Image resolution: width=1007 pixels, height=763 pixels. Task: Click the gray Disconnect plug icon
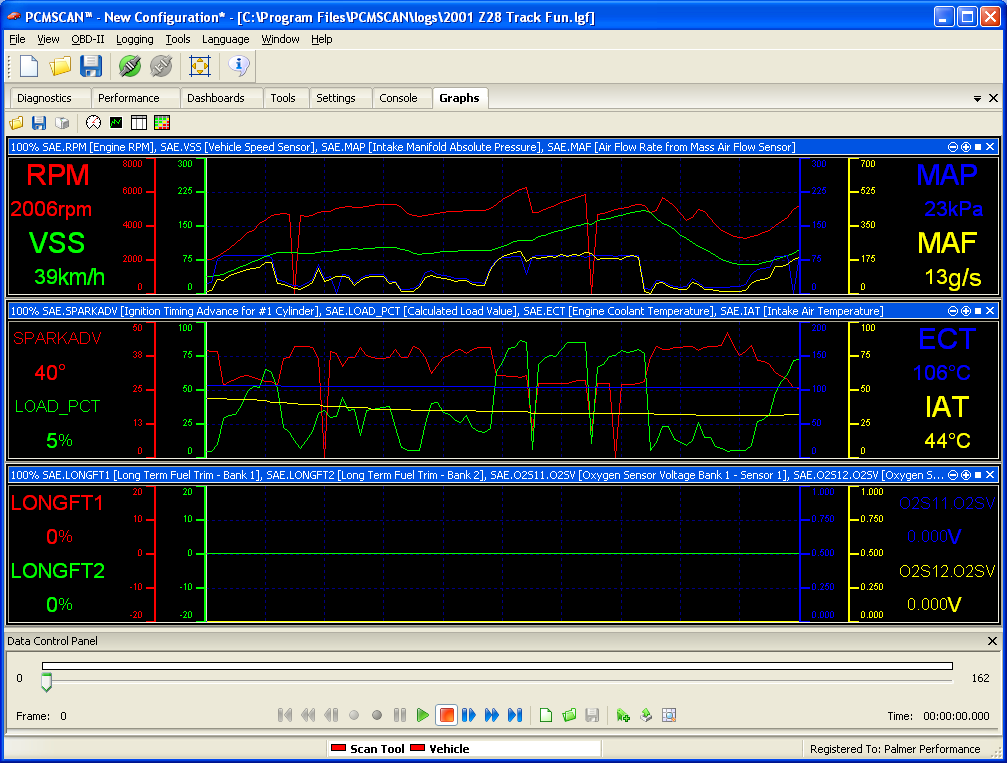161,66
